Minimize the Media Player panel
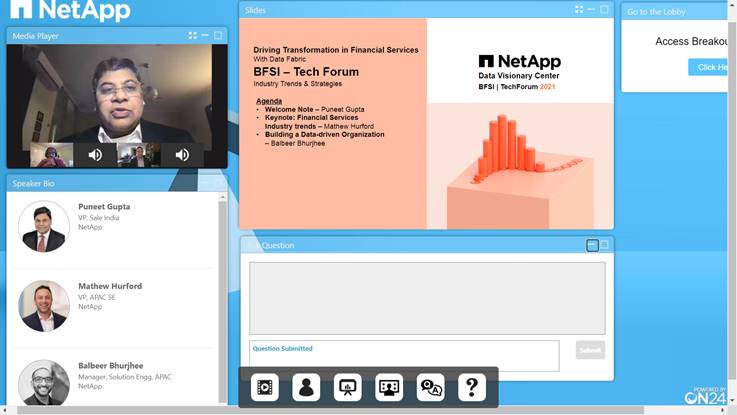 click(205, 35)
